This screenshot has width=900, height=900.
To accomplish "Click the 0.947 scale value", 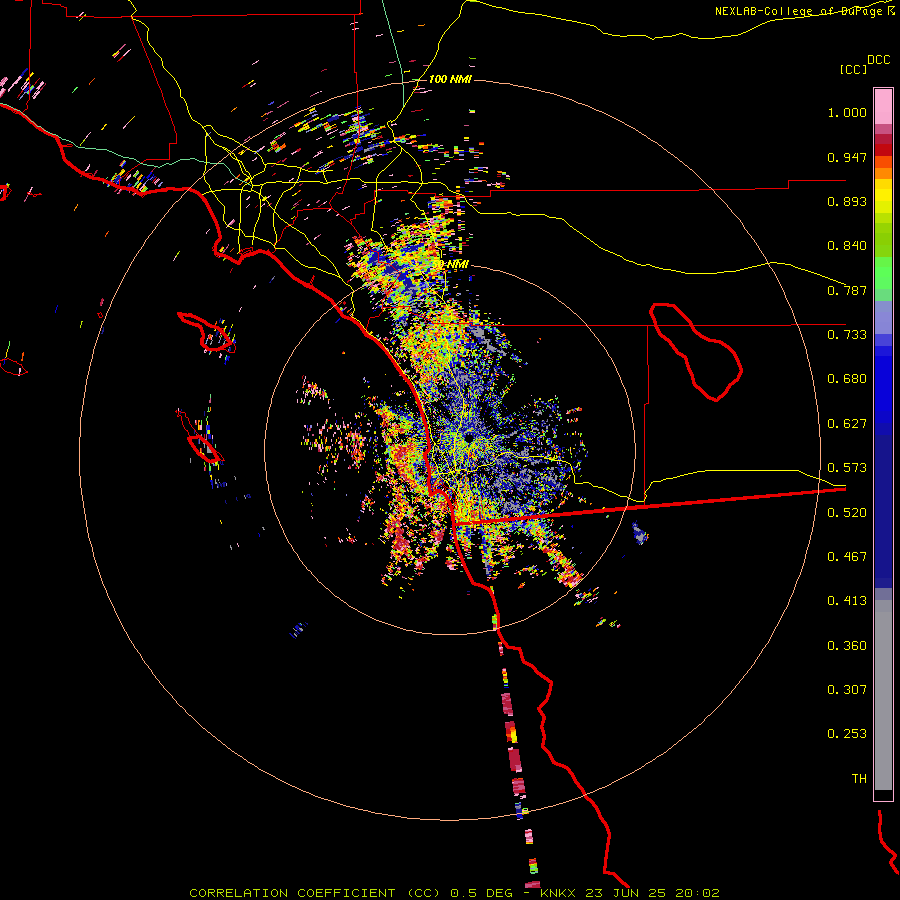I will pos(847,157).
